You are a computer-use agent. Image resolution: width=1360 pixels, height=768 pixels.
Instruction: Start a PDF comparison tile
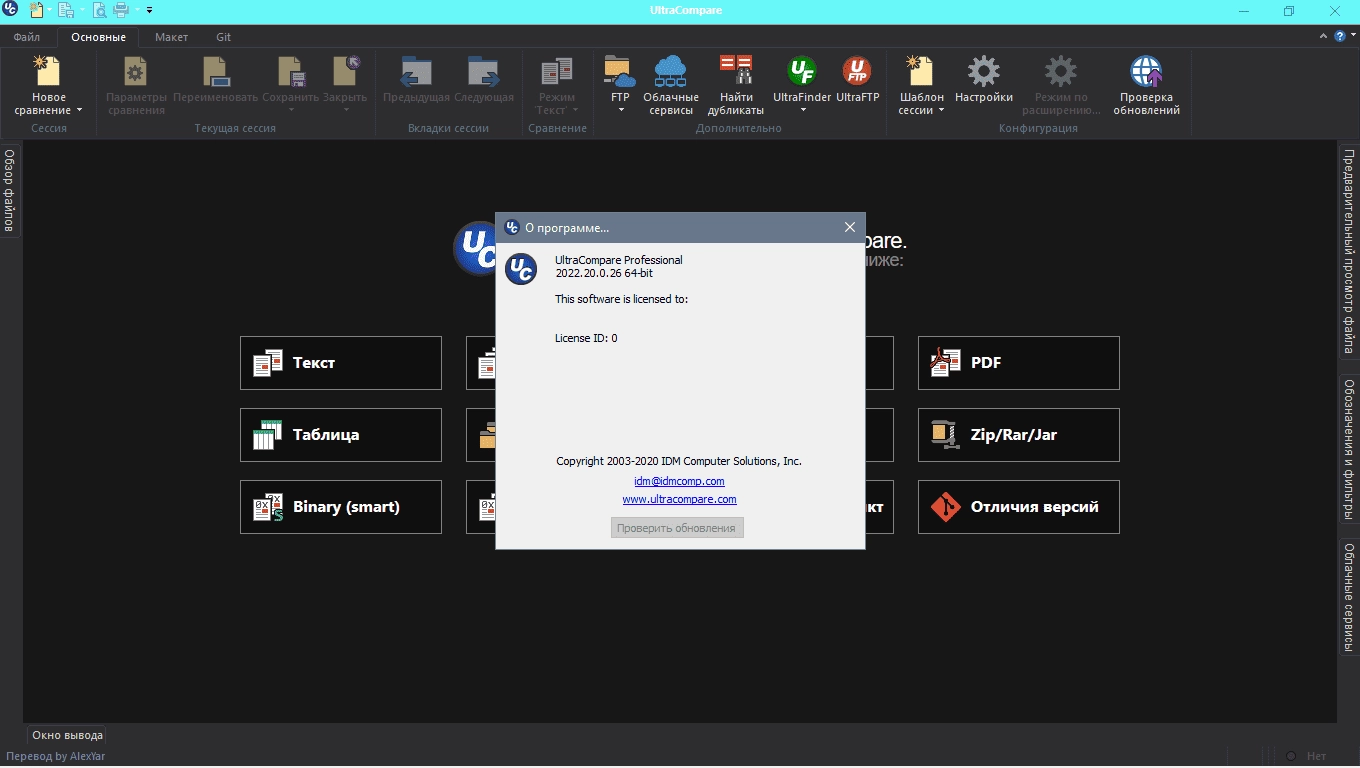1019,363
